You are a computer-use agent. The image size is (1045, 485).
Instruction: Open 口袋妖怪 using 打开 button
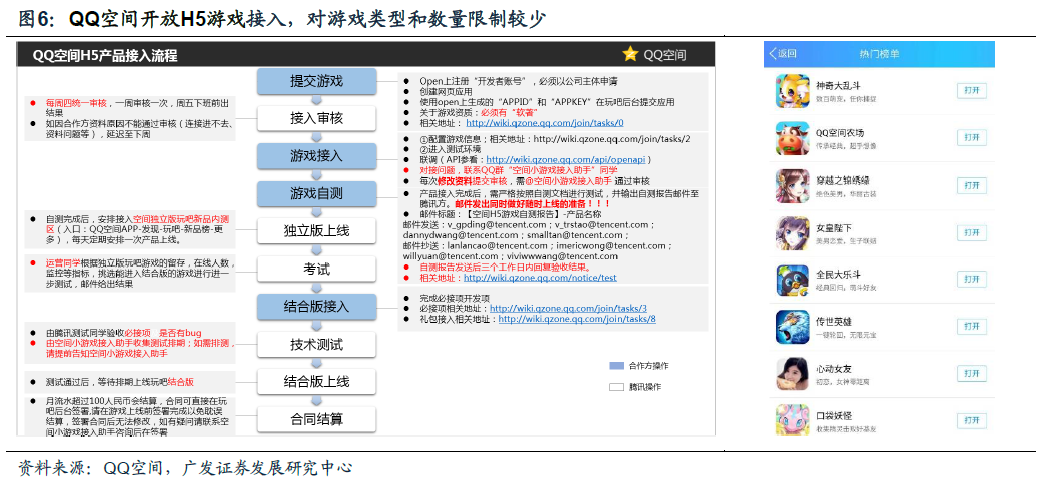(972, 420)
